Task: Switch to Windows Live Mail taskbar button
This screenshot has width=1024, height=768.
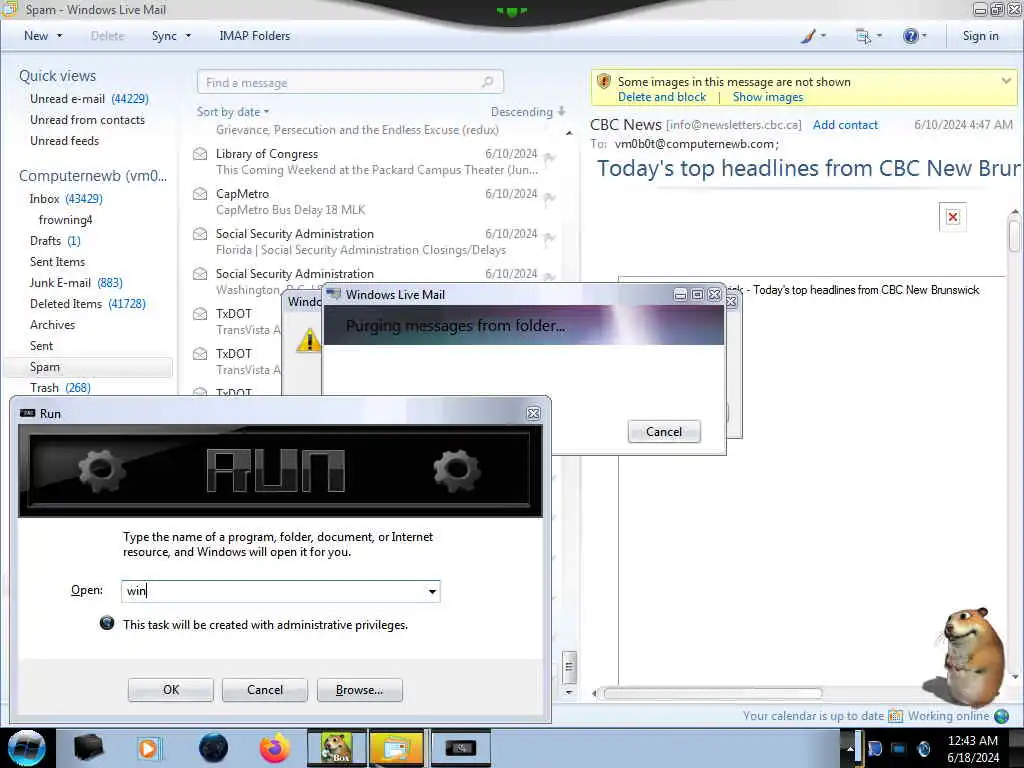Action: (x=396, y=748)
